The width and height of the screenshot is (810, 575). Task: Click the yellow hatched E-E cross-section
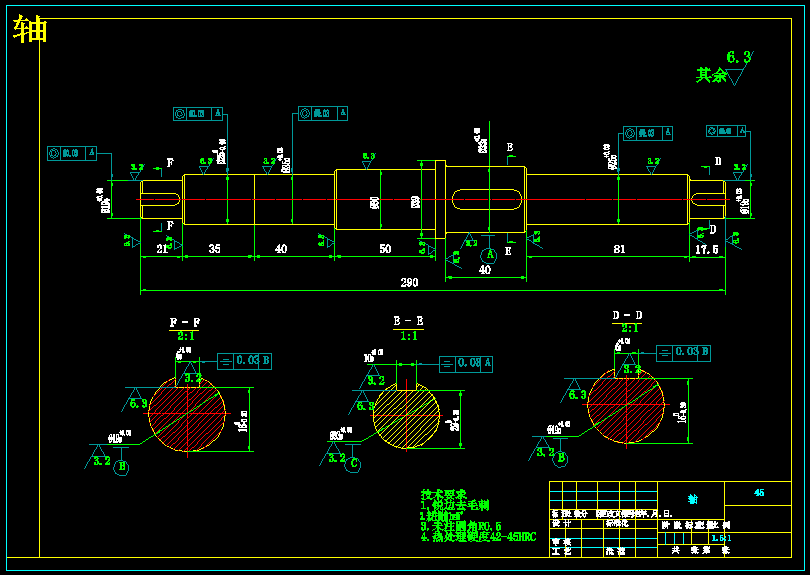tap(407, 415)
